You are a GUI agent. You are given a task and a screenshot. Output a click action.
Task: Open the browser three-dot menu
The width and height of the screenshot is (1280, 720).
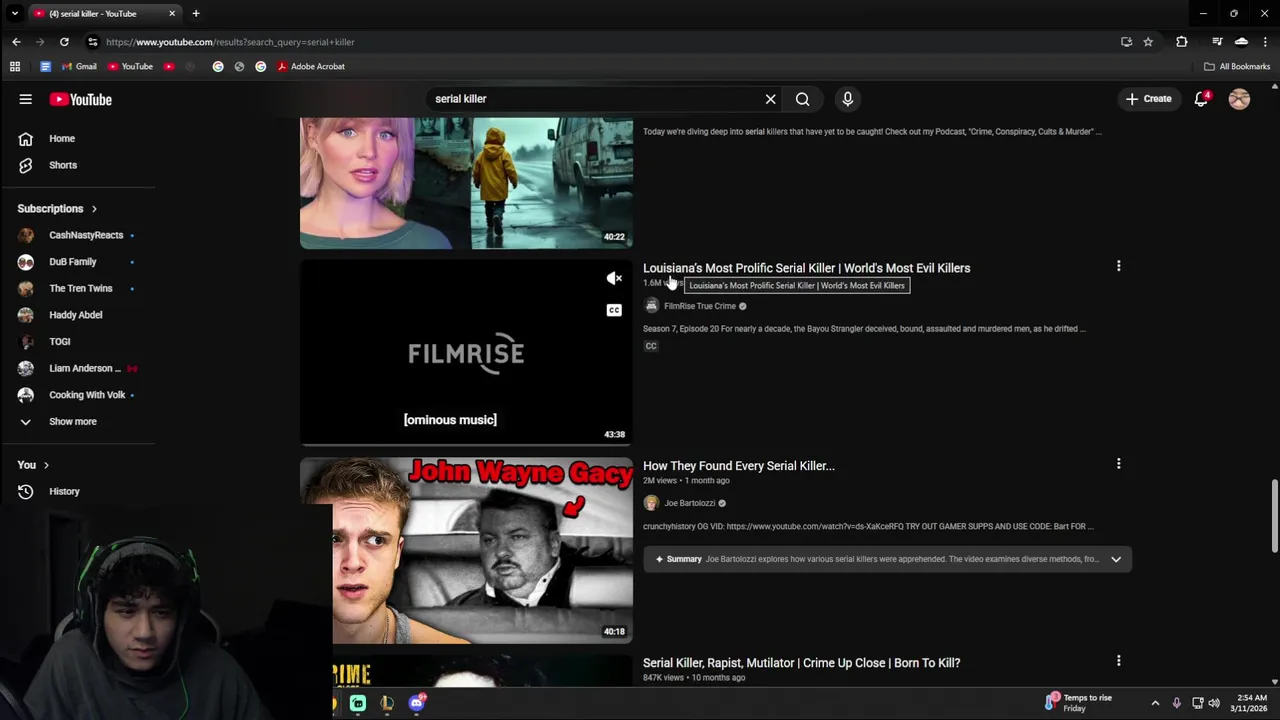pyautogui.click(x=1265, y=42)
